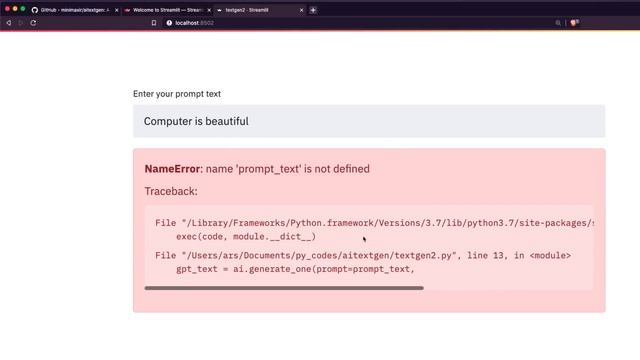The width and height of the screenshot is (640, 360).
Task: Open a new tab with the plus button
Action: pyautogui.click(x=313, y=10)
